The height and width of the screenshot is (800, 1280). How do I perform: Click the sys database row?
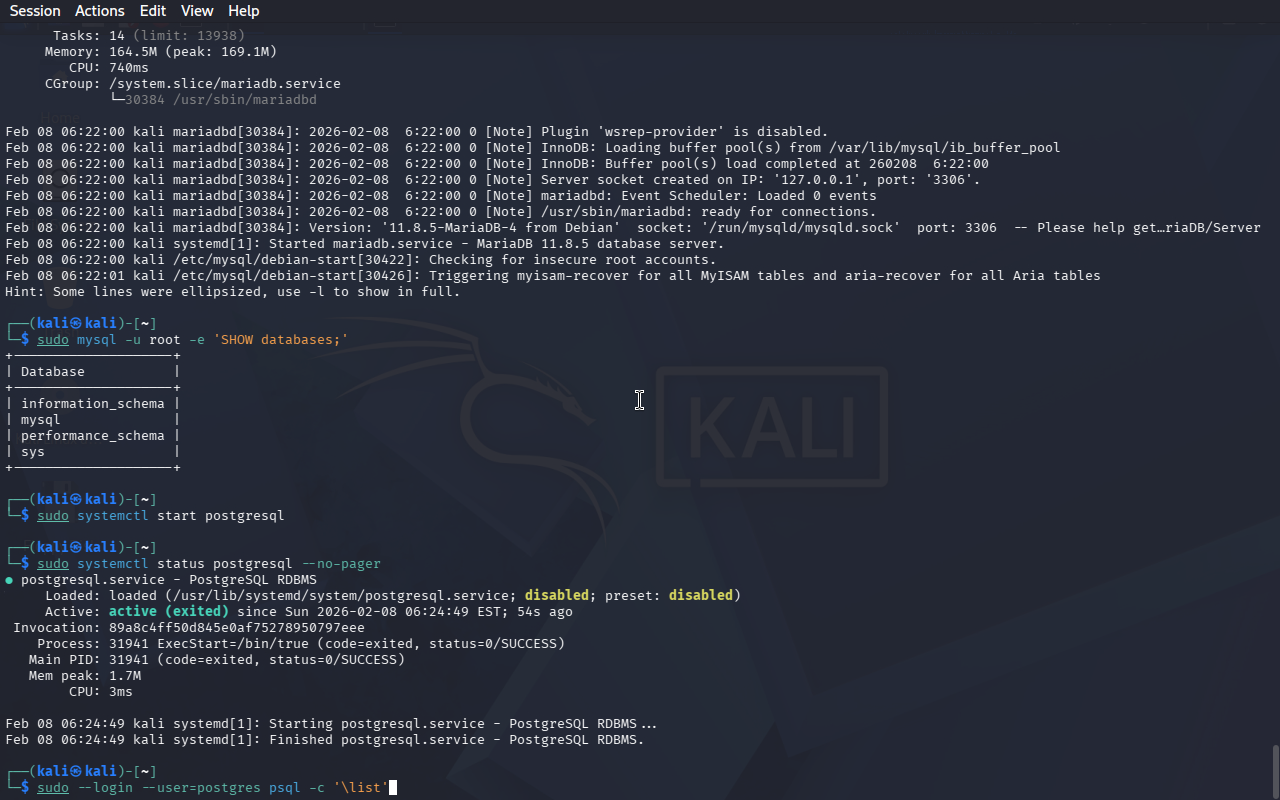(x=33, y=452)
